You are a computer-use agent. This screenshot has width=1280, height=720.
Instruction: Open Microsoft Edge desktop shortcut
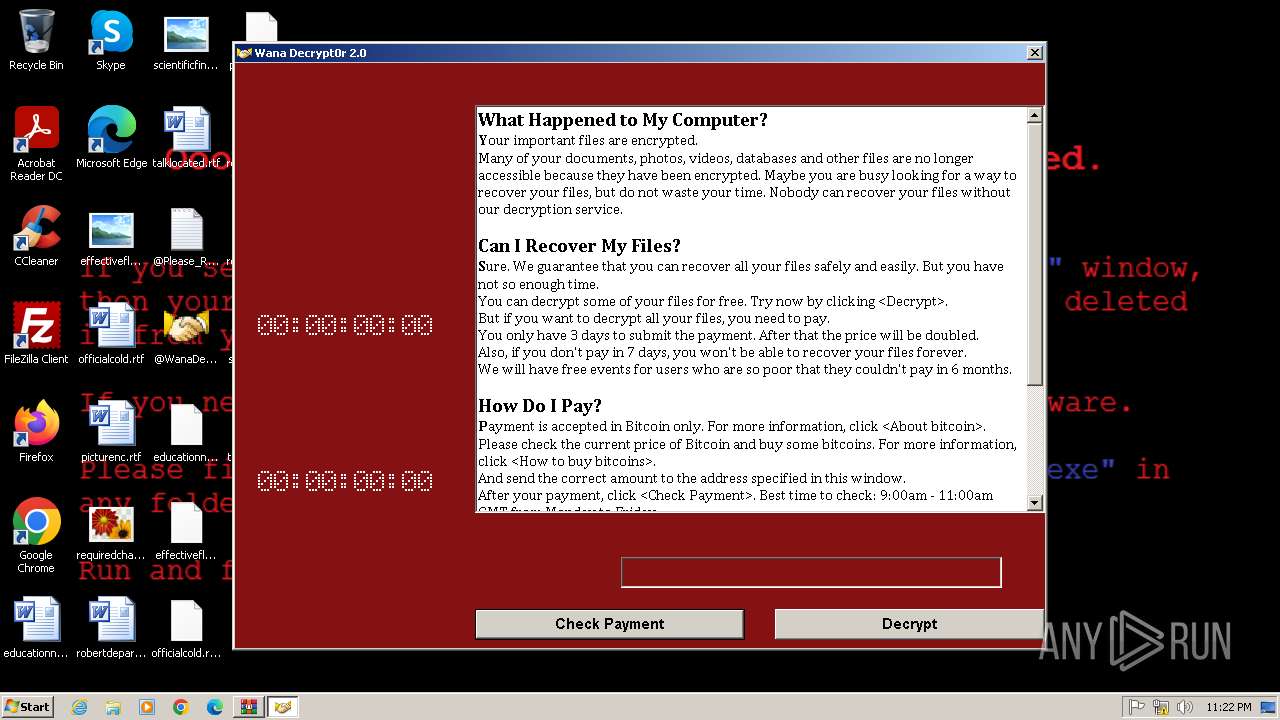pyautogui.click(x=111, y=138)
